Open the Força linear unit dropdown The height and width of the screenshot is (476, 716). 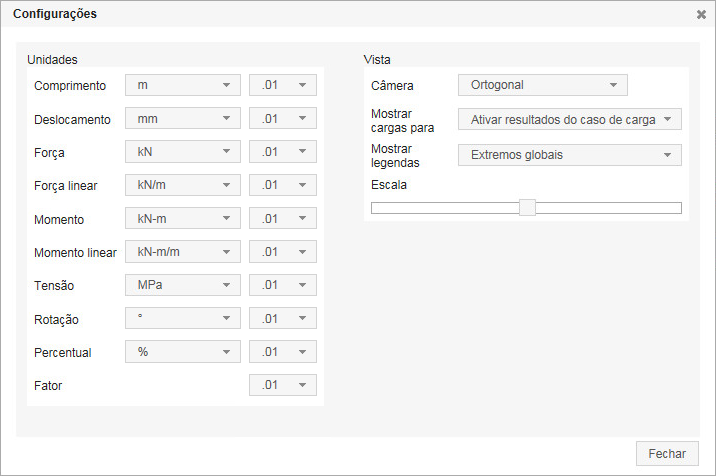click(x=183, y=185)
